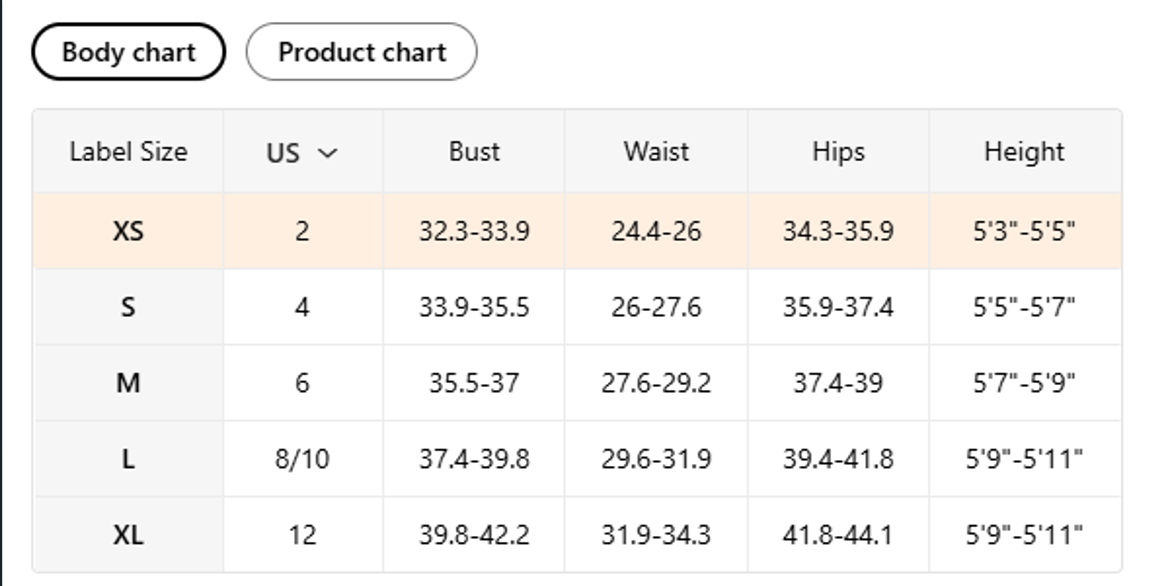Click the 27.6-29.2 waist measurement cell

656,383
